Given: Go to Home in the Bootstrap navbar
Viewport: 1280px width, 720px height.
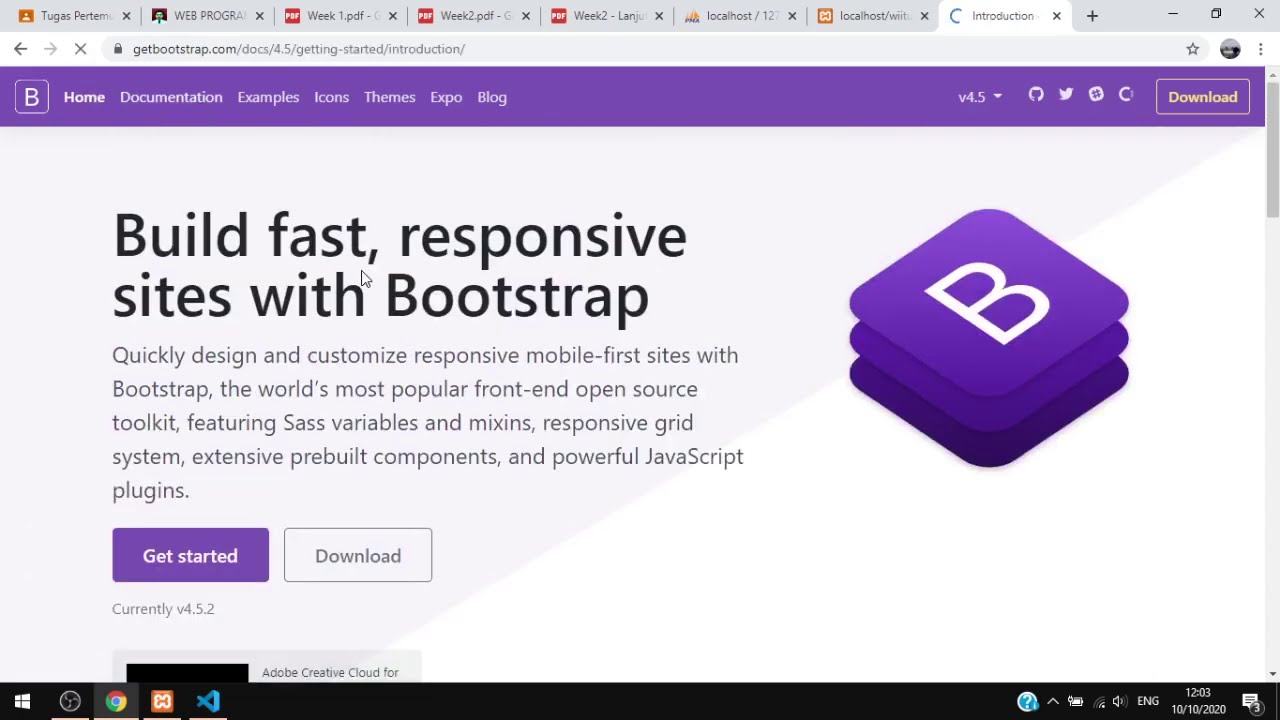Looking at the screenshot, I should click(84, 97).
